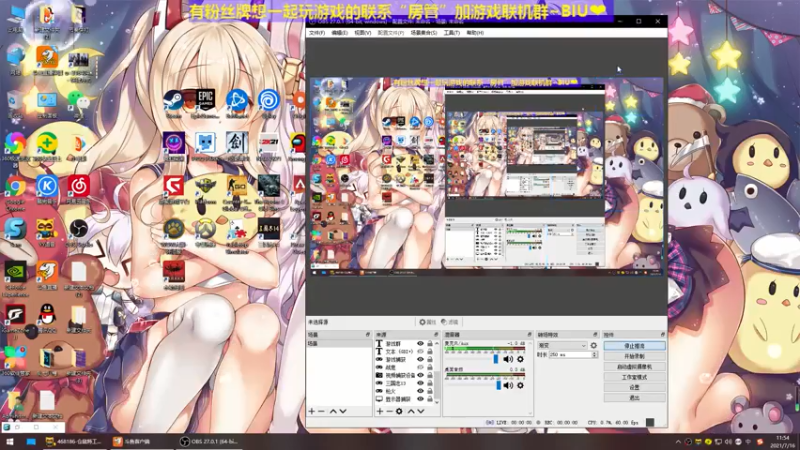
Task: Pop out the 混音器 dock panel
Action: pyautogui.click(x=529, y=335)
